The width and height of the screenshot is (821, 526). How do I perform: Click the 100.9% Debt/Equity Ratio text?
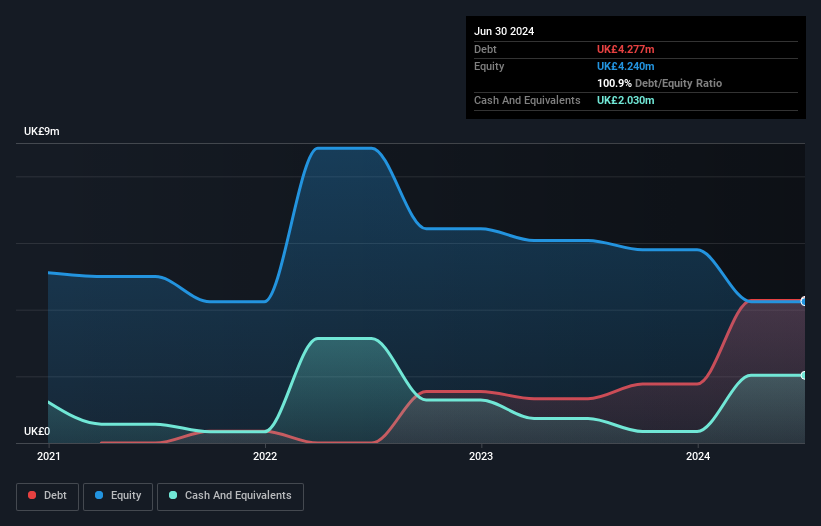[x=659, y=83]
